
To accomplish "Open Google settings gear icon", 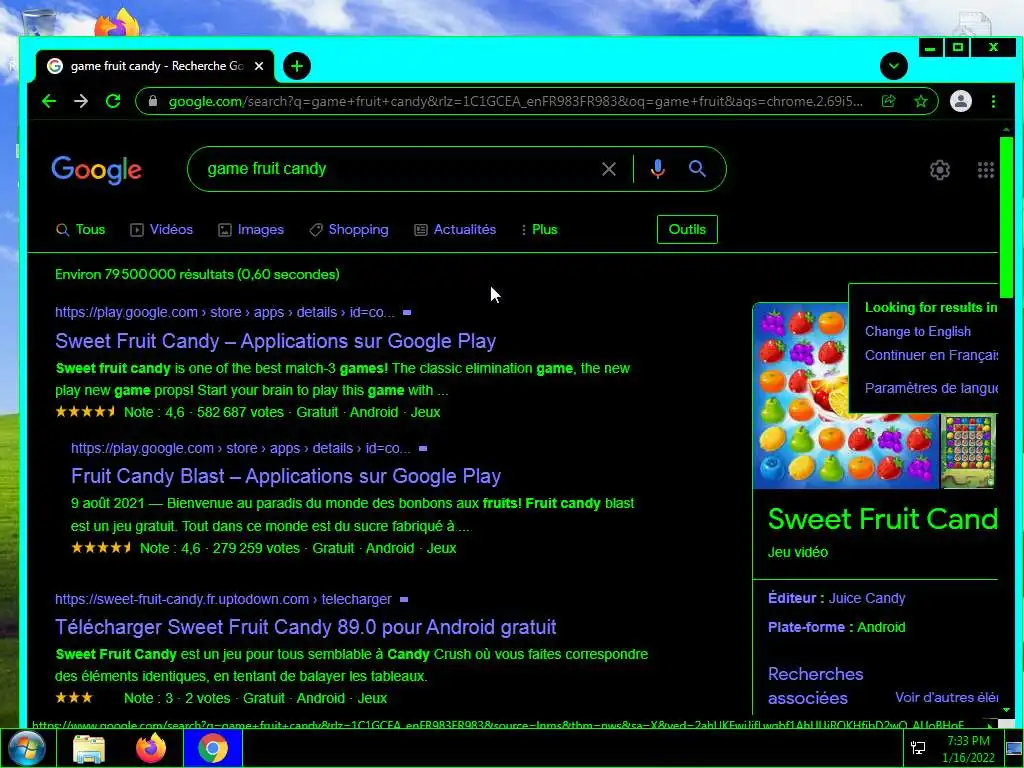I will tap(940, 170).
